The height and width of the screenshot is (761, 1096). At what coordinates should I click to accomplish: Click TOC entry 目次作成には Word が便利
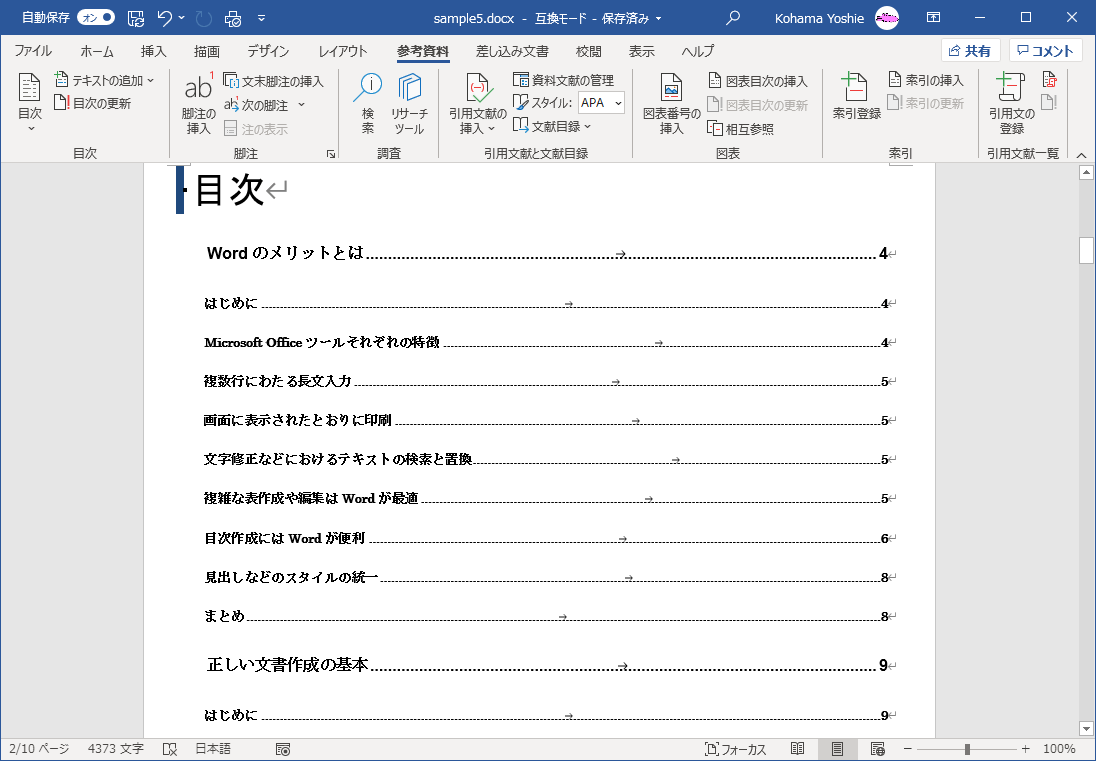284,538
